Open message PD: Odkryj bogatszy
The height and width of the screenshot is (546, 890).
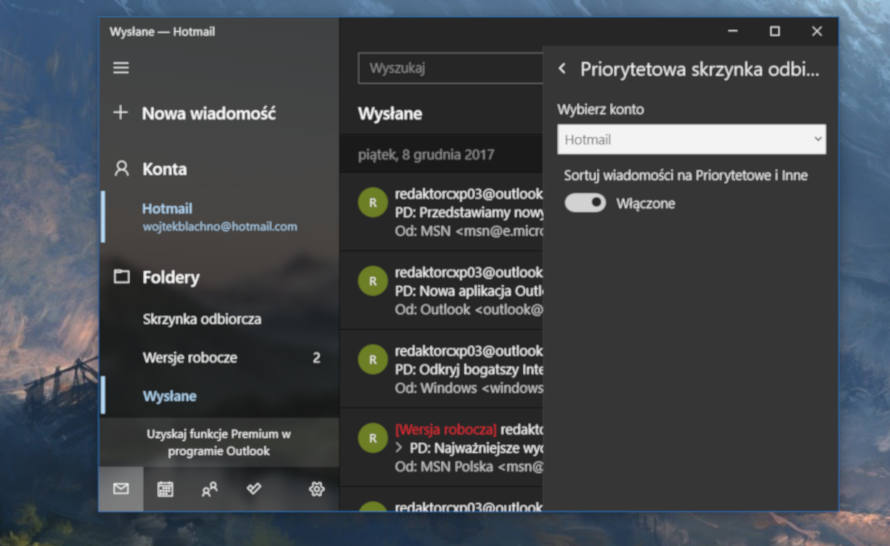coord(441,369)
